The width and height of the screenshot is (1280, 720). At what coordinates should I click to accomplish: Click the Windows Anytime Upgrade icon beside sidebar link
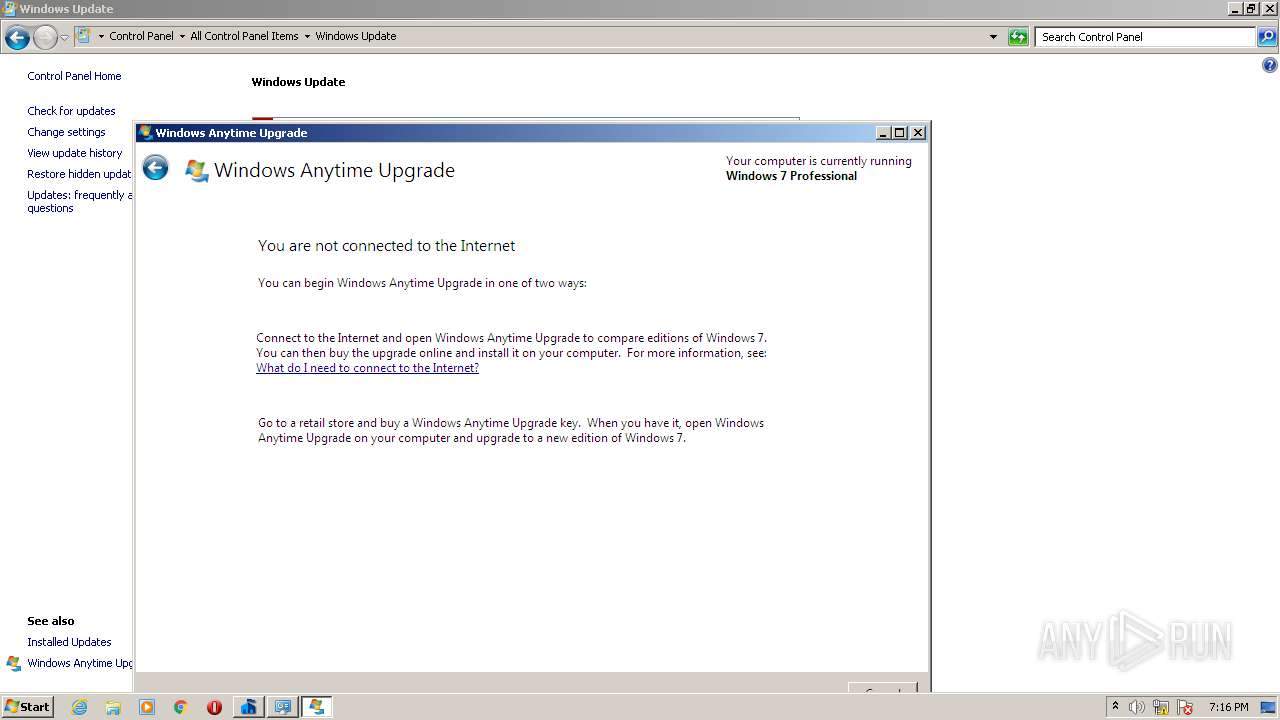coord(14,663)
